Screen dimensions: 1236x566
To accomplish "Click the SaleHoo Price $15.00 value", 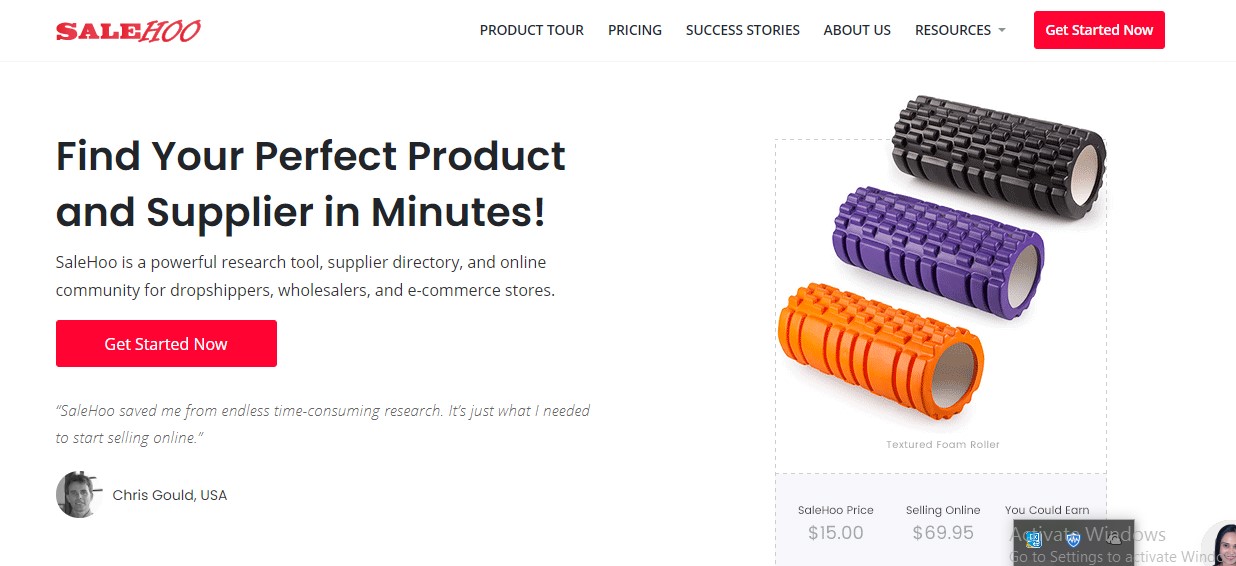I will pos(836,533).
